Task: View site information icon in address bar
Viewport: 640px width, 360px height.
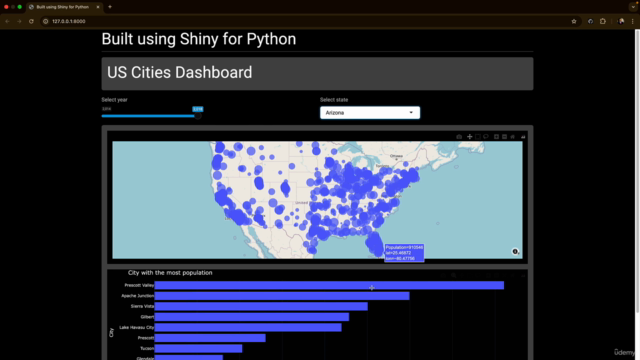Action: (46, 21)
